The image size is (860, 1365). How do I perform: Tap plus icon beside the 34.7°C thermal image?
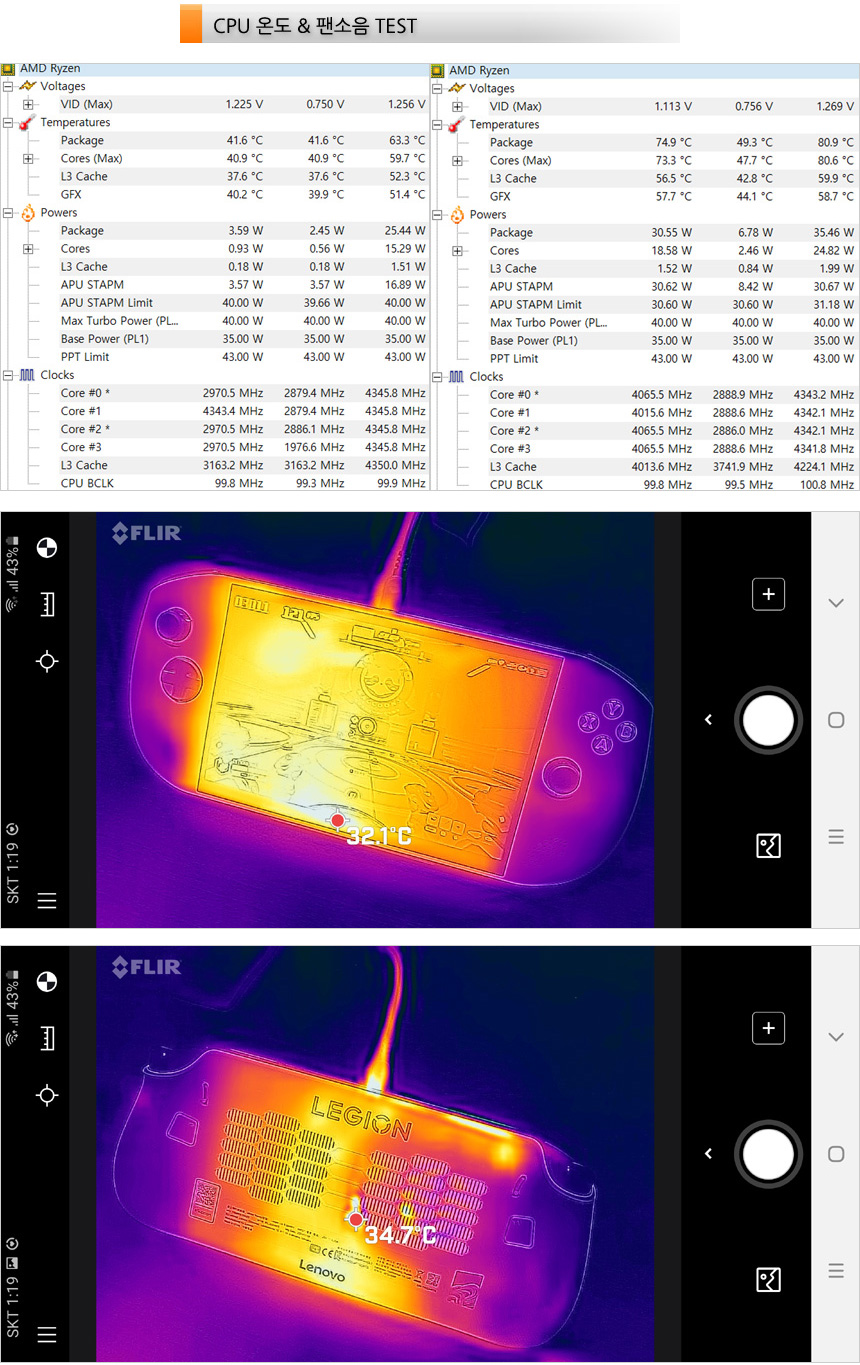(x=768, y=1028)
